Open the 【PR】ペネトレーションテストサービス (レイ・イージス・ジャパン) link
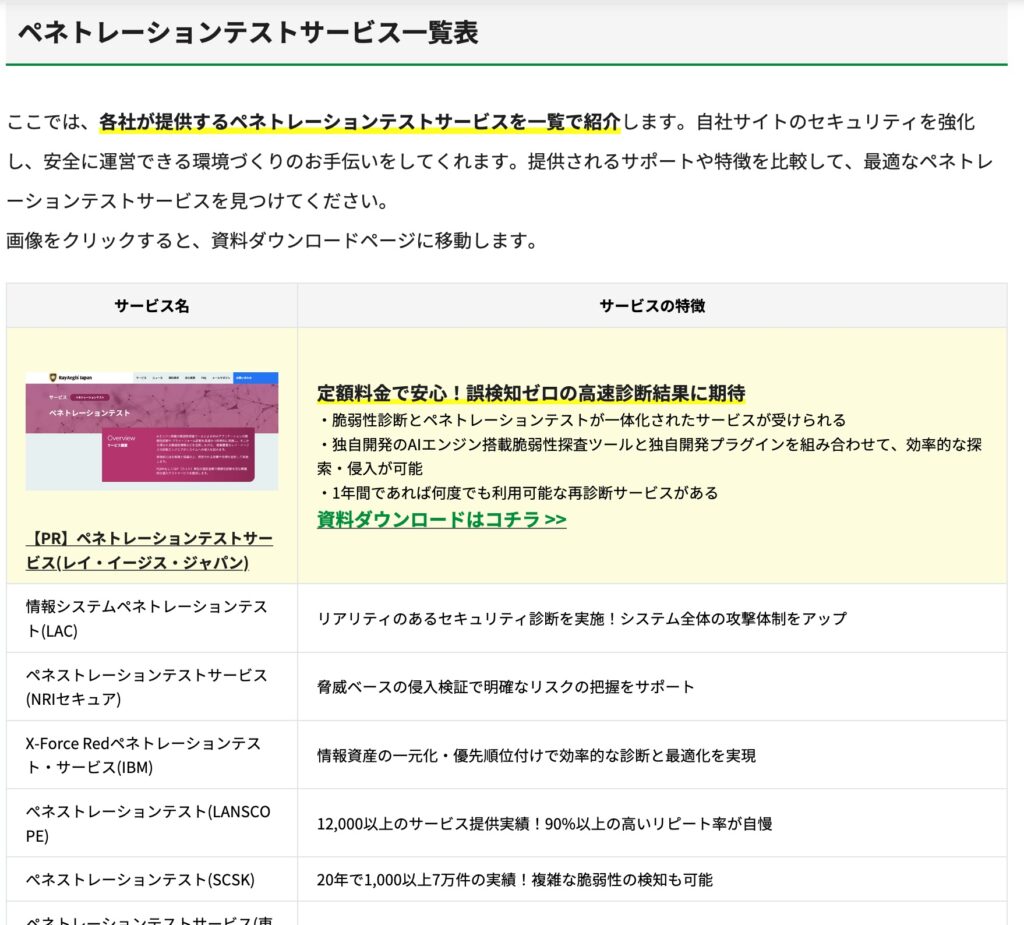Image resolution: width=1024 pixels, height=925 pixels. 149,550
